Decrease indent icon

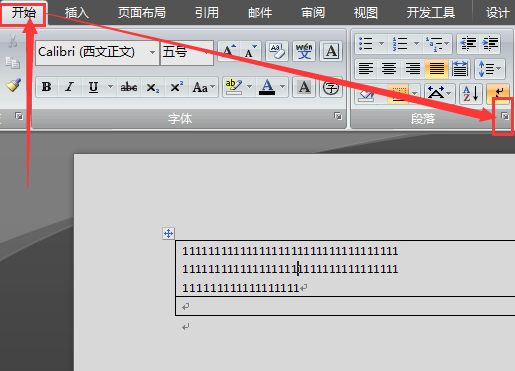pyautogui.click(x=468, y=43)
